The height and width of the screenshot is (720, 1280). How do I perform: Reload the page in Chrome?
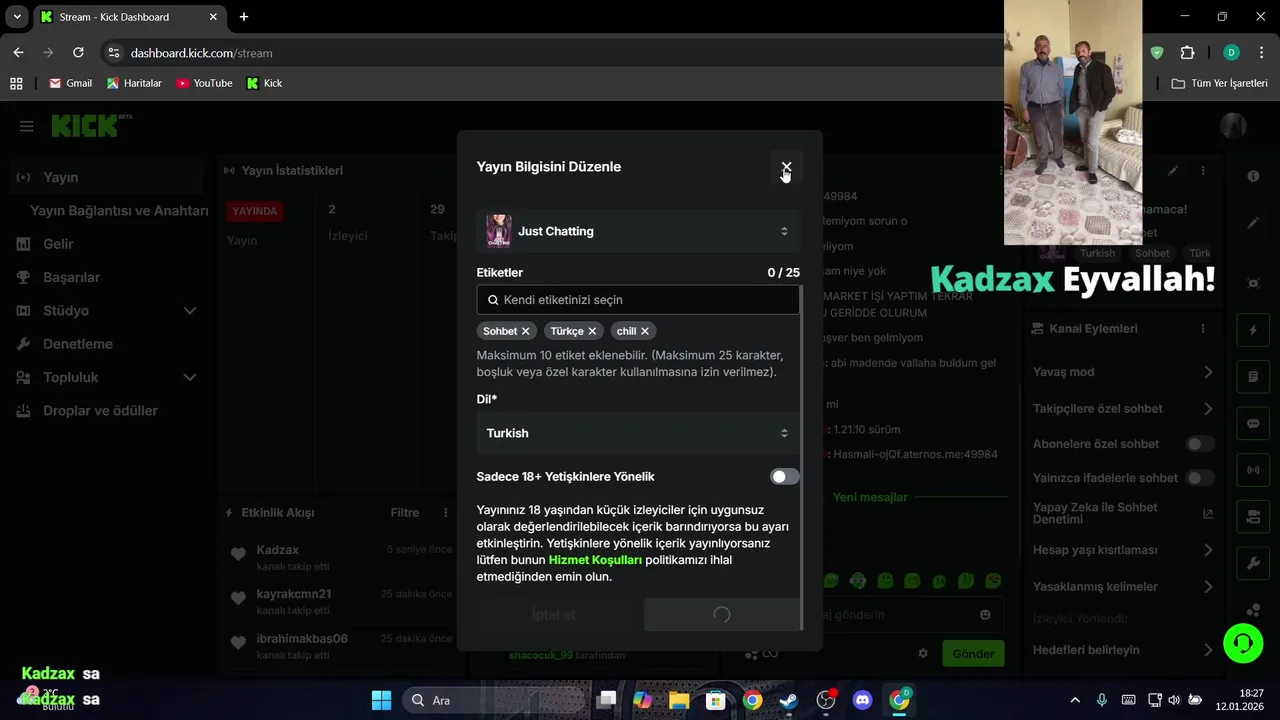[x=78, y=52]
